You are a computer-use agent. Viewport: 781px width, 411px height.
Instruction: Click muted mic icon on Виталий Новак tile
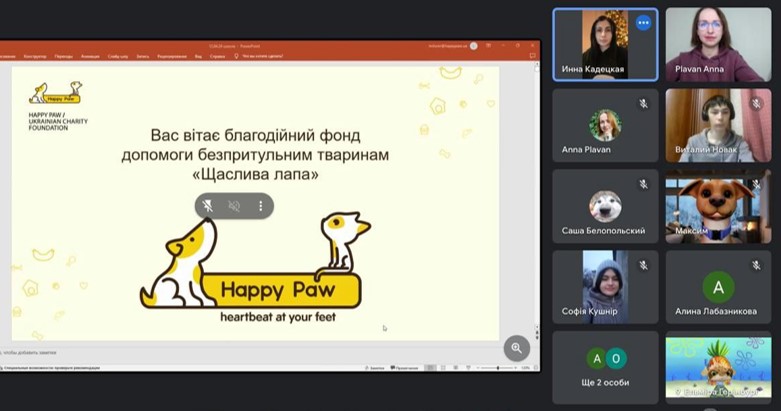coord(756,104)
